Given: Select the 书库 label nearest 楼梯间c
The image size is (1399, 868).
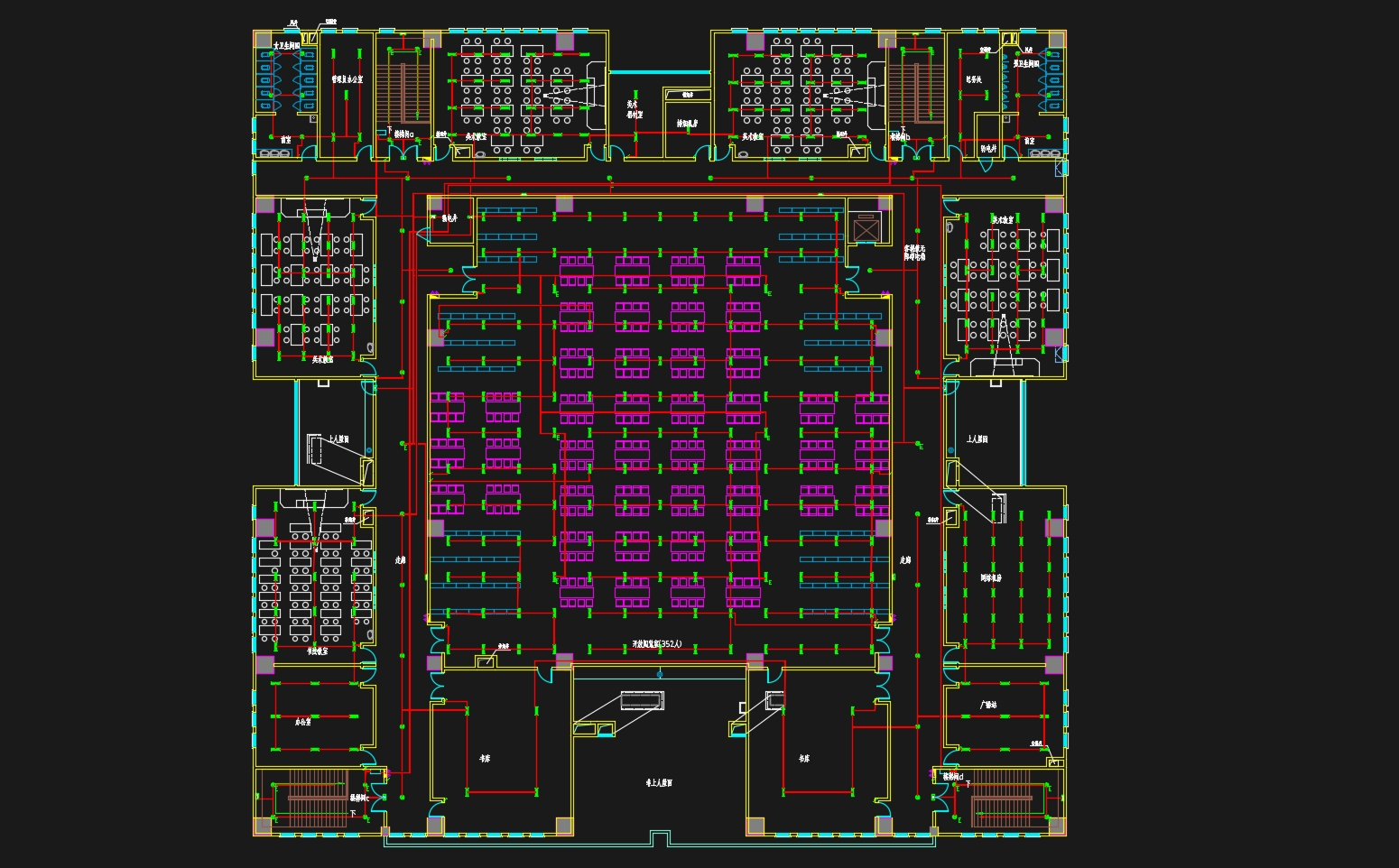Looking at the screenshot, I should [485, 759].
